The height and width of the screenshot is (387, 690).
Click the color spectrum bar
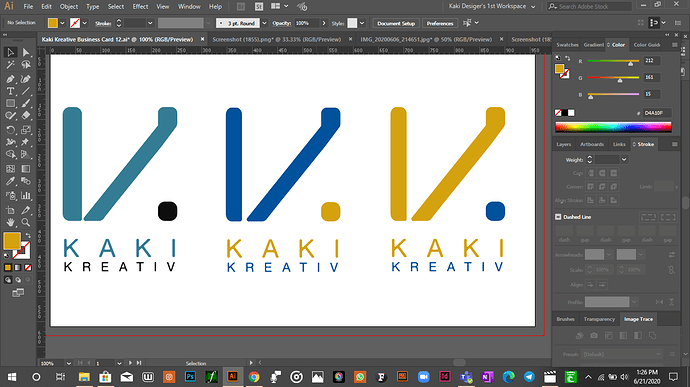(x=613, y=127)
